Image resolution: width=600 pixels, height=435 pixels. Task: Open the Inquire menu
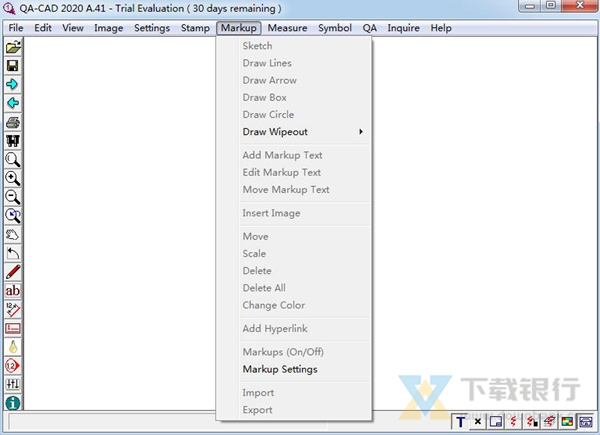pyautogui.click(x=404, y=28)
